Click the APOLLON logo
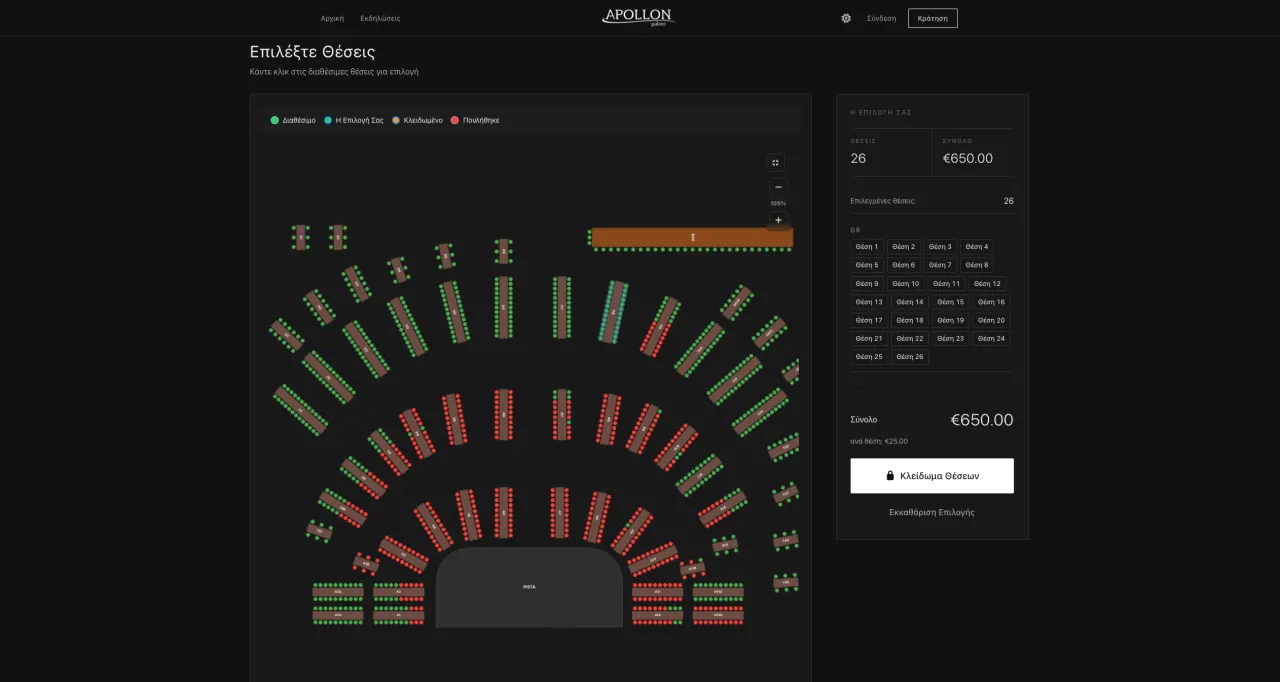The image size is (1280, 682). coord(638,17)
